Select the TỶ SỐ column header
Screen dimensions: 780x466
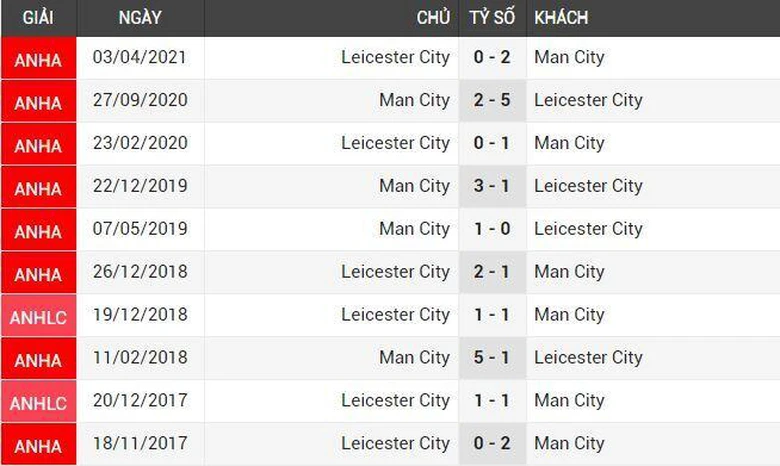(x=491, y=18)
